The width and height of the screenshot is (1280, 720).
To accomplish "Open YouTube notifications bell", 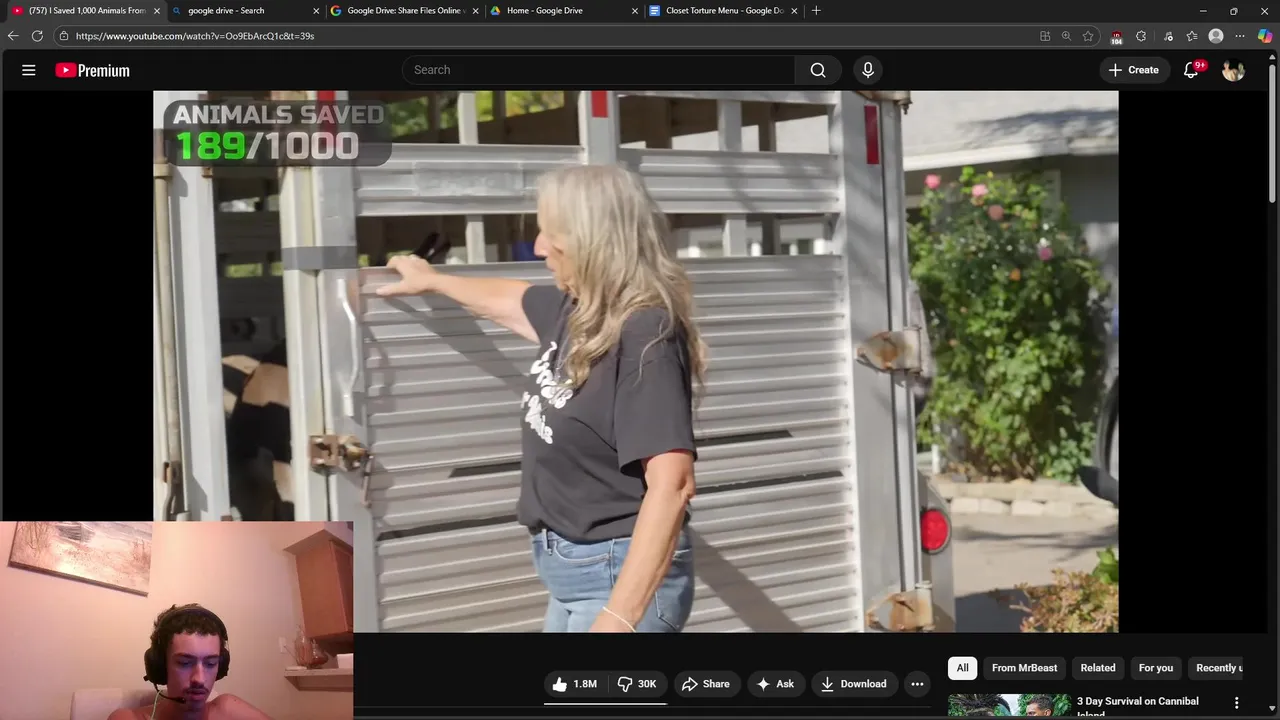I will pos(1191,70).
